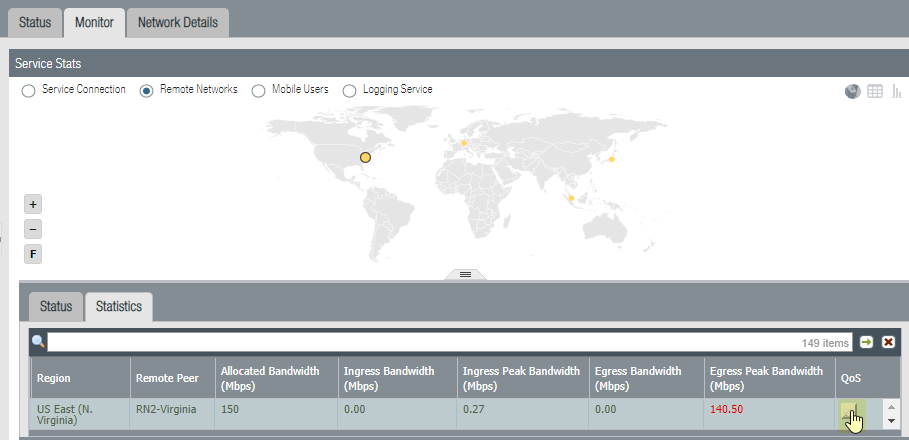Click the large US East map marker
Screen dimensions: 909x440
point(365,158)
